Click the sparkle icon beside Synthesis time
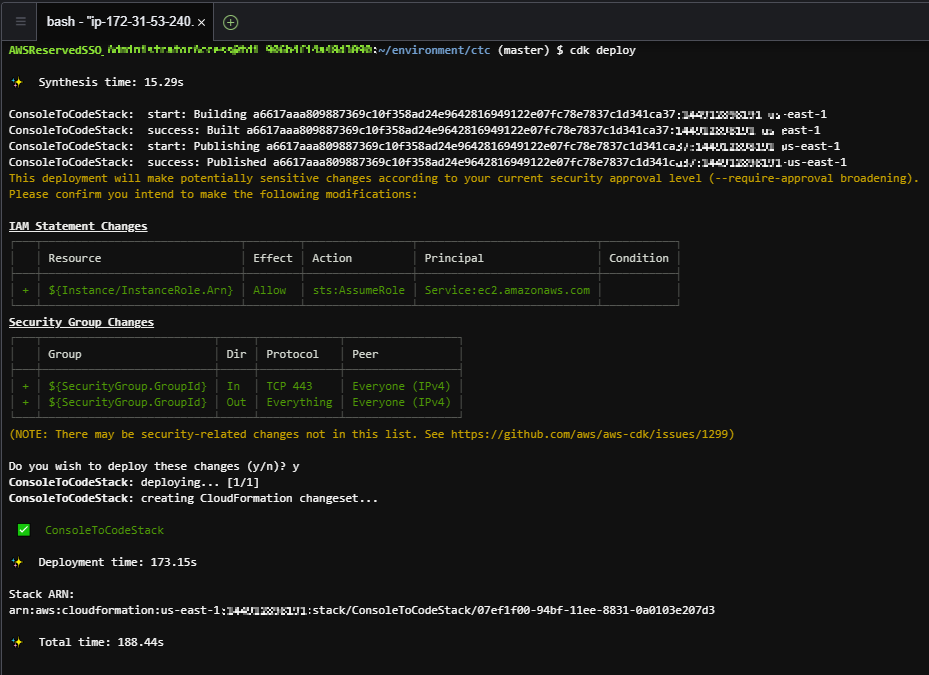This screenshot has height=675, width=929. (x=16, y=82)
